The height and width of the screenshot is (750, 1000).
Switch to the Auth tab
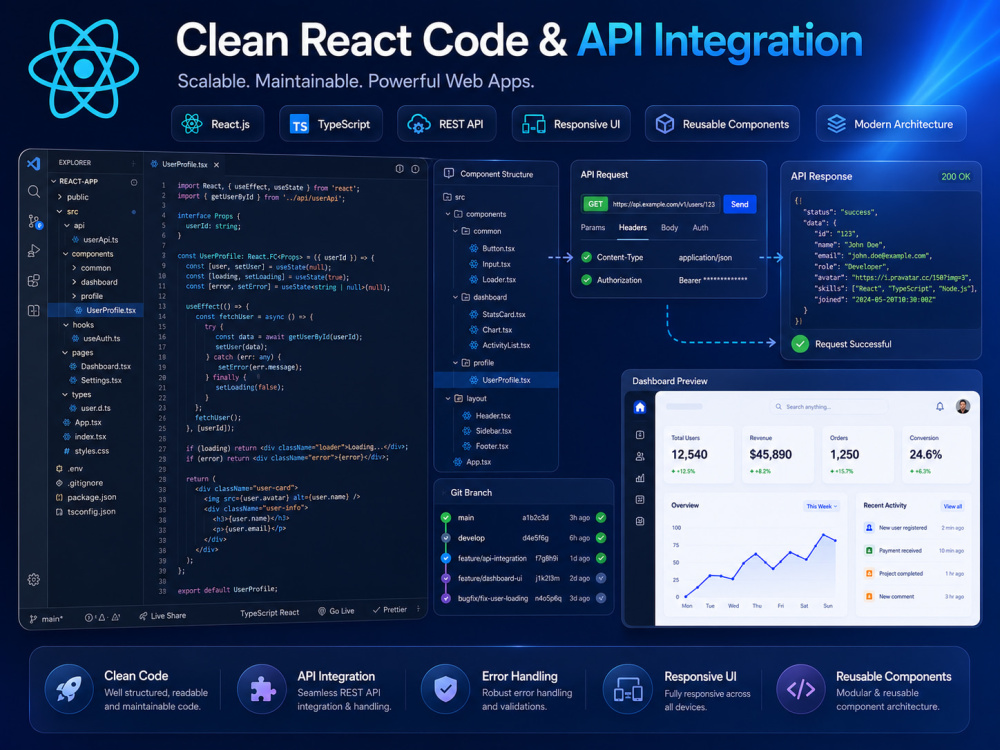tap(700, 228)
